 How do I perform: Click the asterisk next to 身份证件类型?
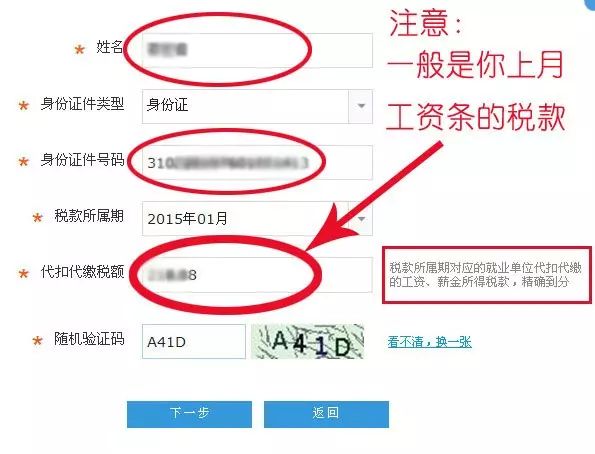coord(24,106)
